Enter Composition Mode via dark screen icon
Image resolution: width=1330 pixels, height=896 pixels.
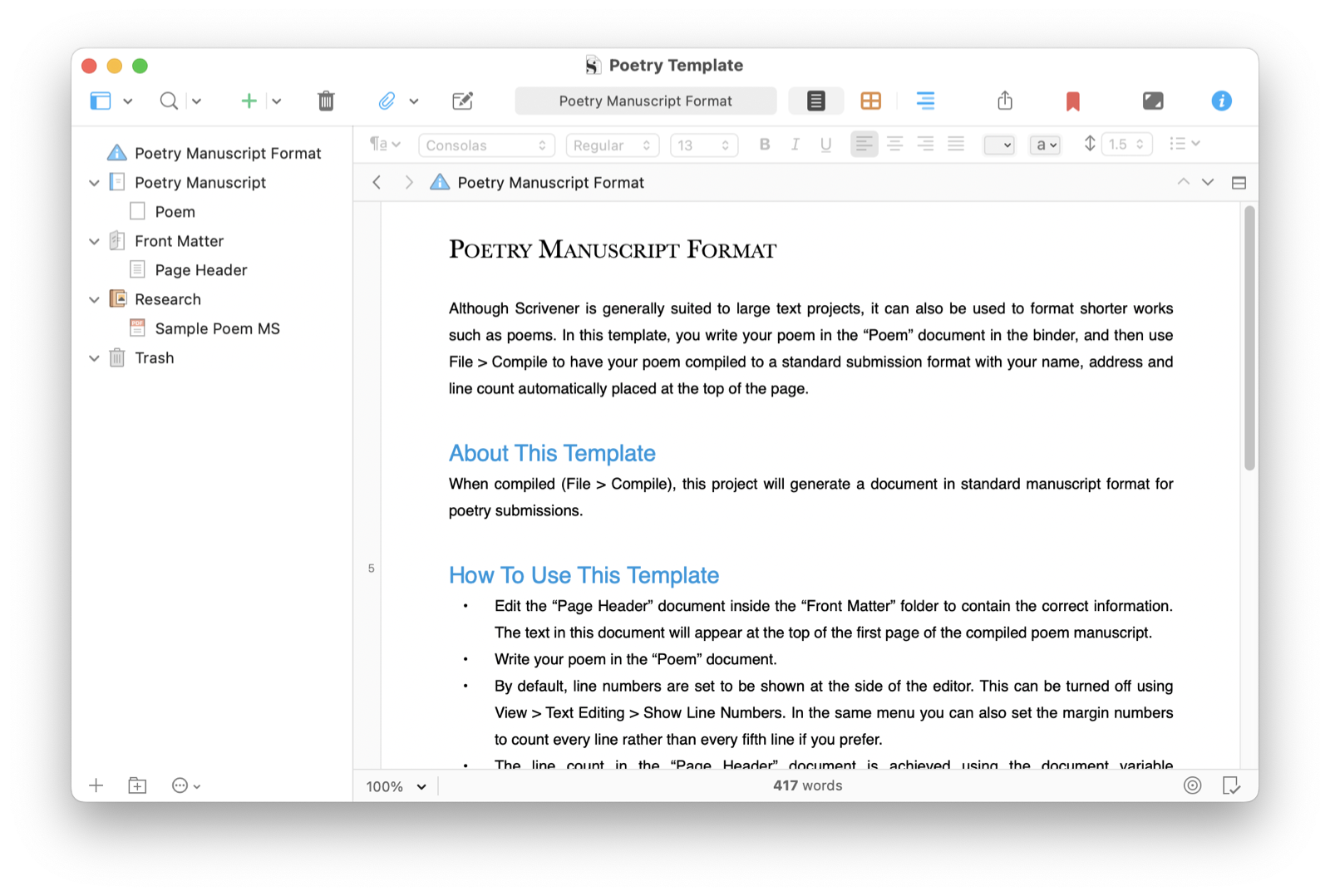(1153, 101)
